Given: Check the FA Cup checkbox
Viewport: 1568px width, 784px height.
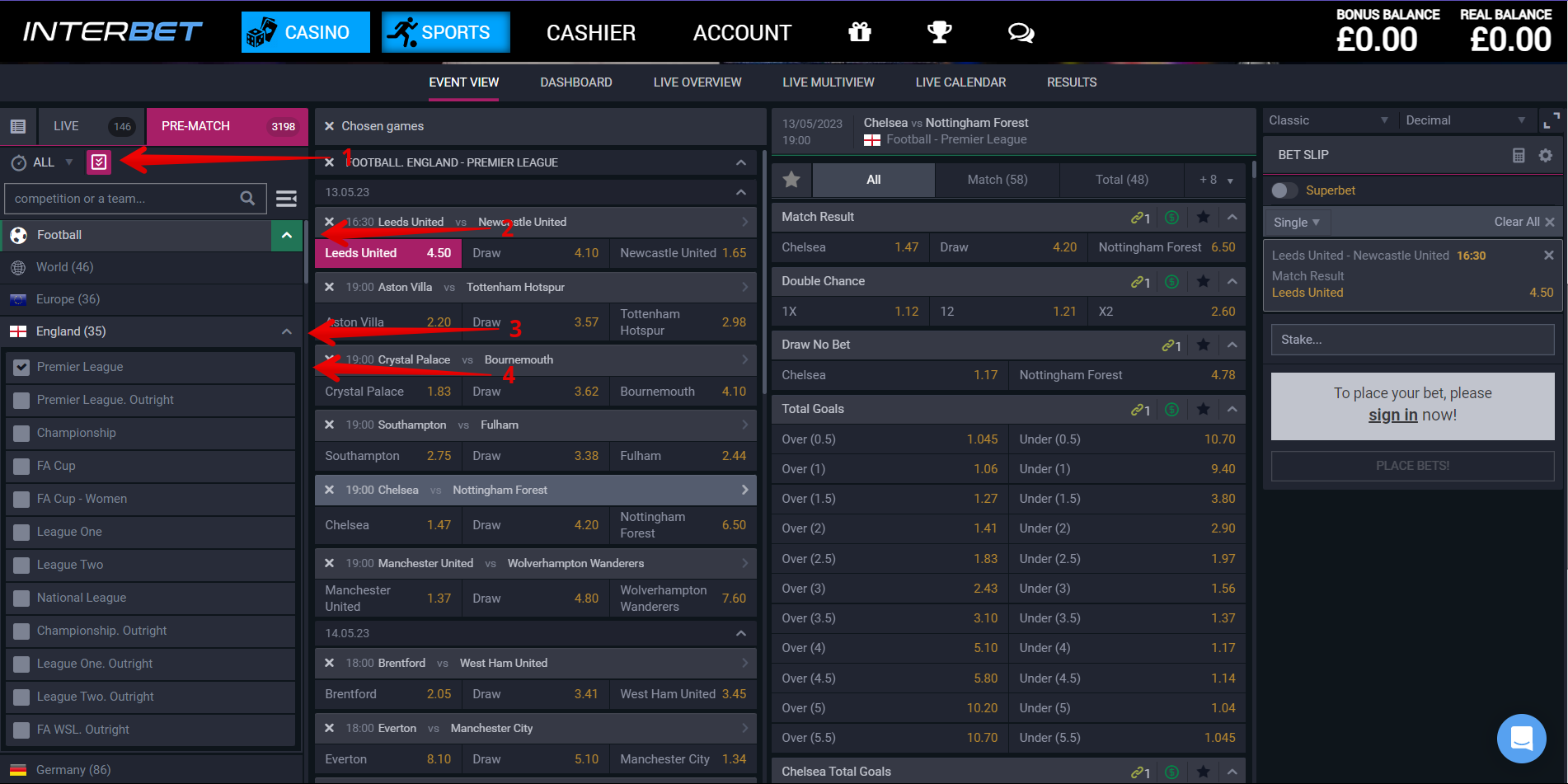Looking at the screenshot, I should click(21, 466).
